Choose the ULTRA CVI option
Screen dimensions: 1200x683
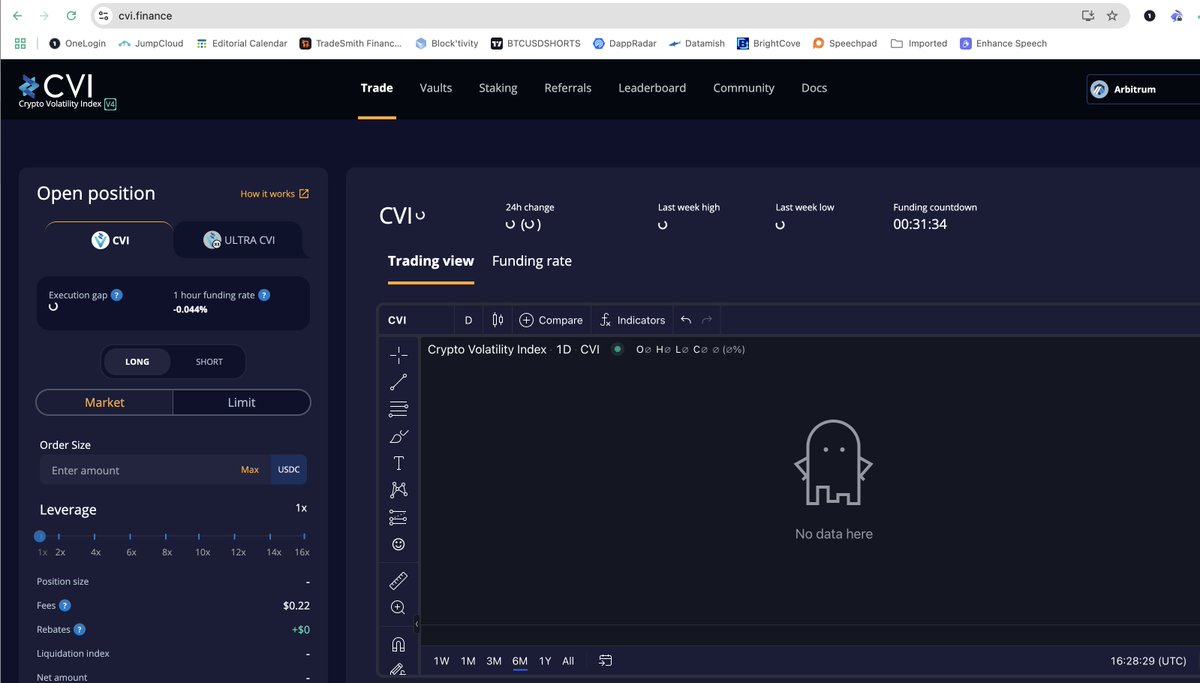tap(238, 240)
